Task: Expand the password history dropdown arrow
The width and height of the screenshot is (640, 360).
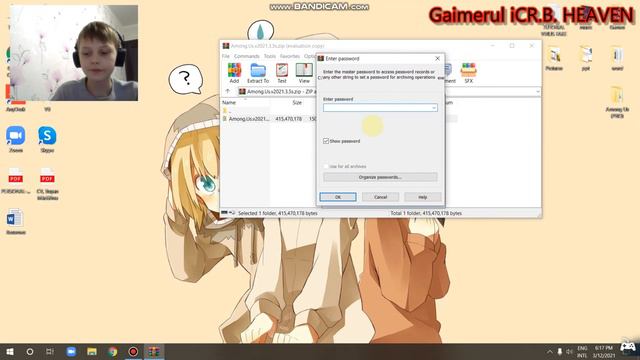Action: point(434,108)
